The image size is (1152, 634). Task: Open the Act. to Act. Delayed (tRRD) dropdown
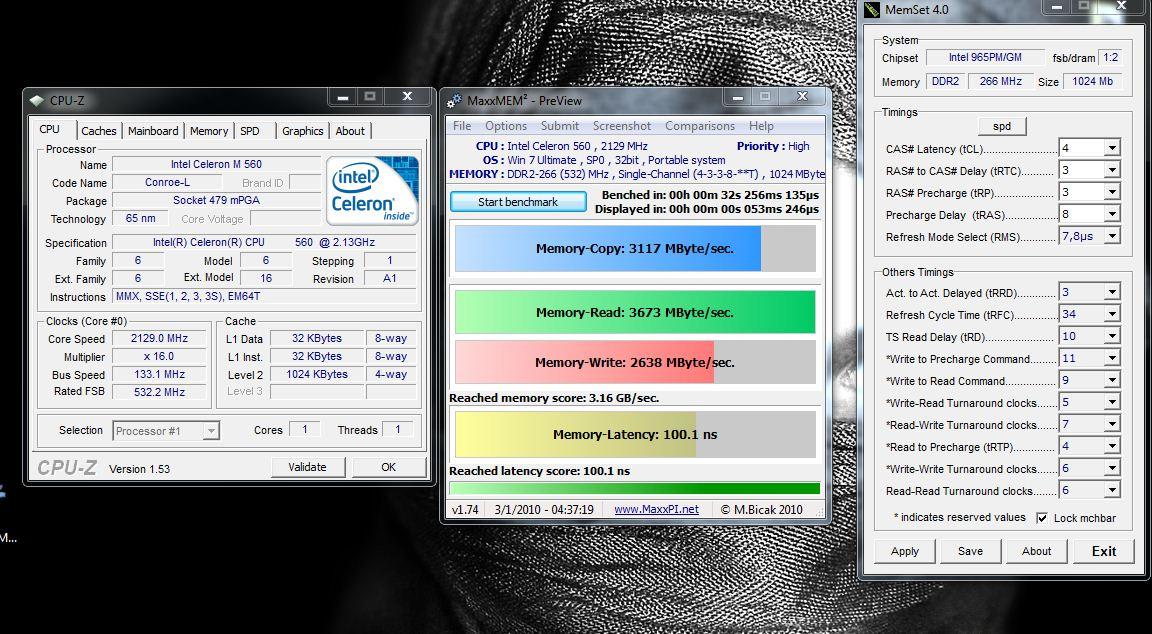tap(1112, 292)
